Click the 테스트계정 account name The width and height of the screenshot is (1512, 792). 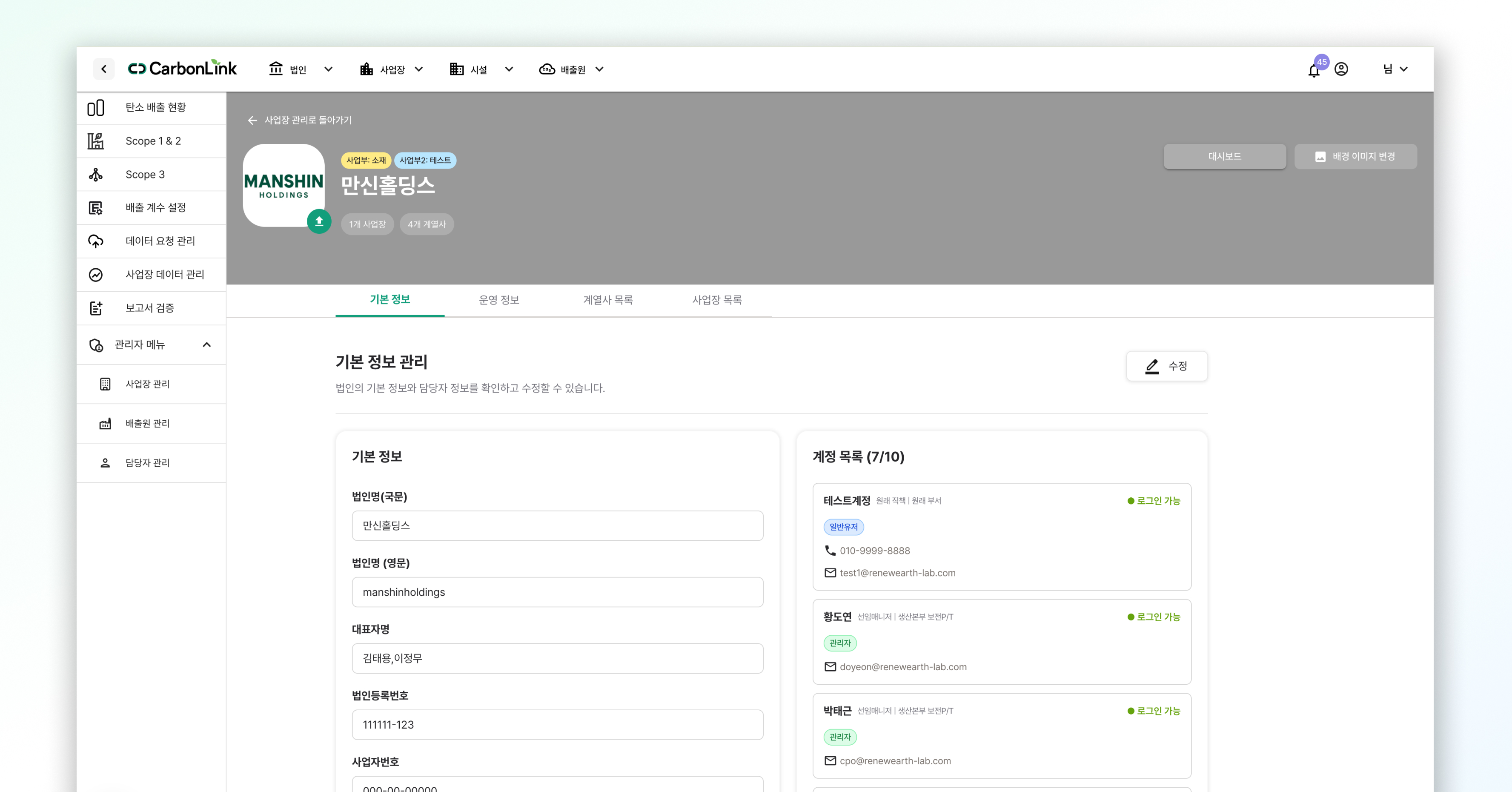coord(846,501)
